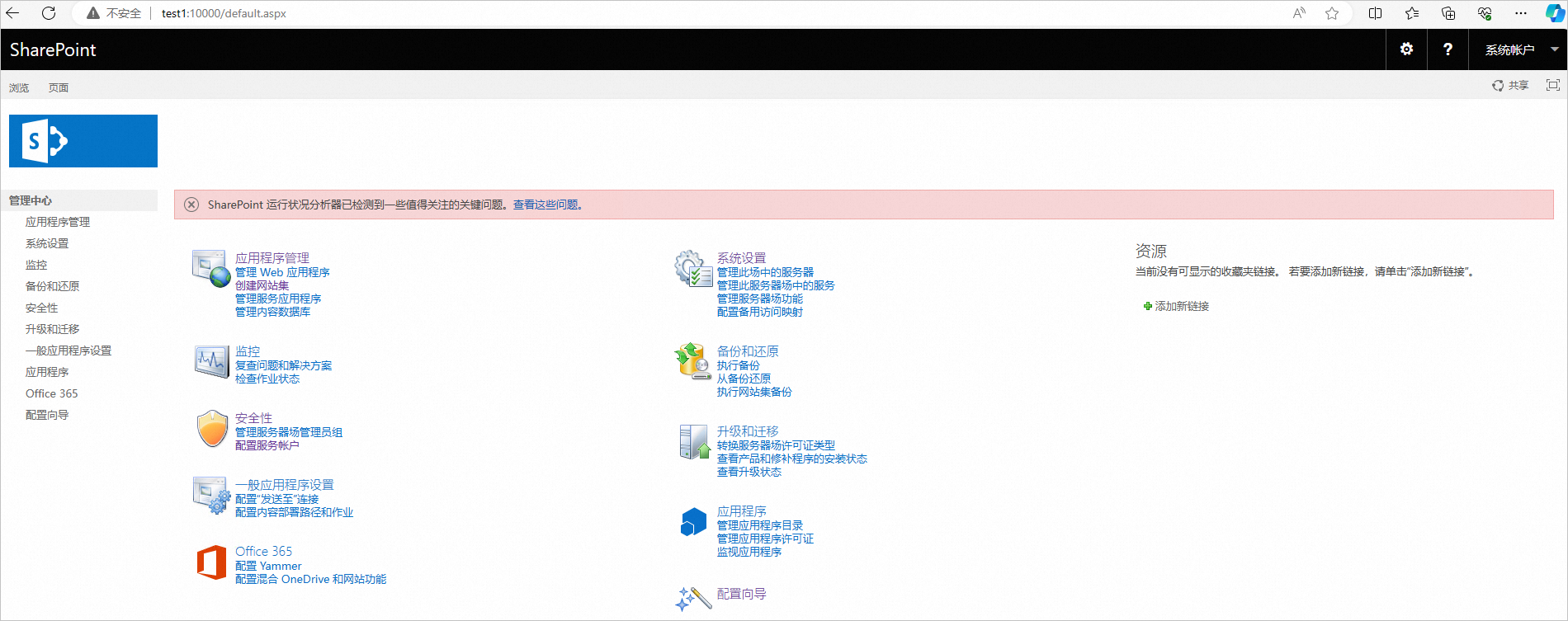The width and height of the screenshot is (1568, 621).
Task: Click the General Application Settings gears icon
Action: (211, 495)
